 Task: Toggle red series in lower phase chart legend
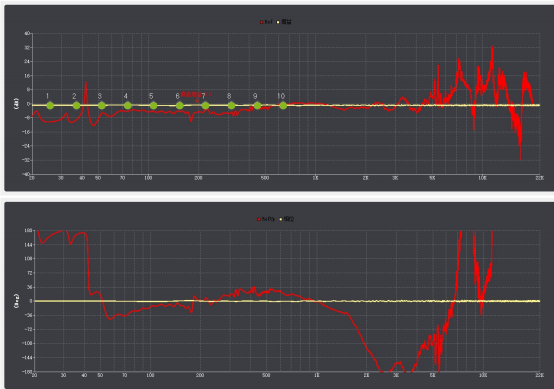[x=266, y=219]
